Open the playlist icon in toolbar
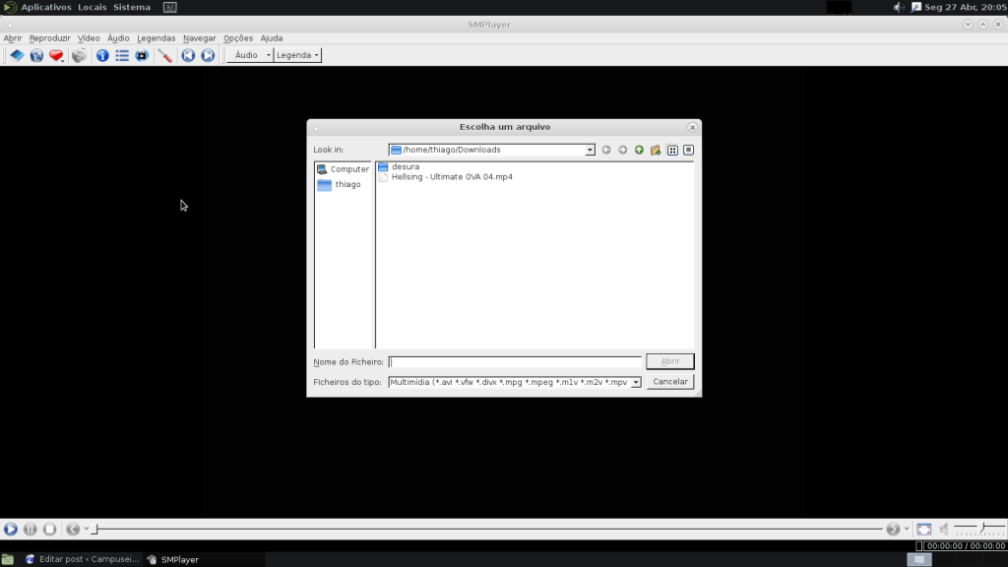 [x=122, y=56]
